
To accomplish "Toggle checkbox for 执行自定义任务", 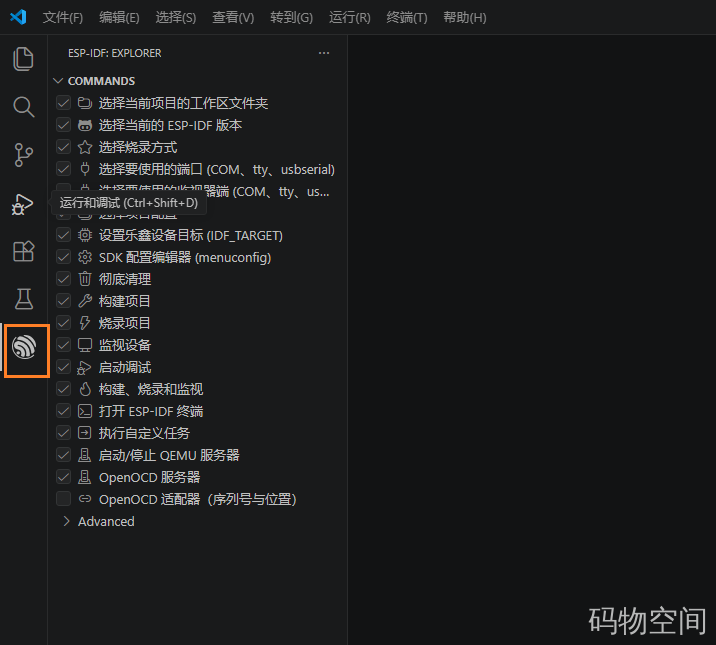I will pos(63,433).
